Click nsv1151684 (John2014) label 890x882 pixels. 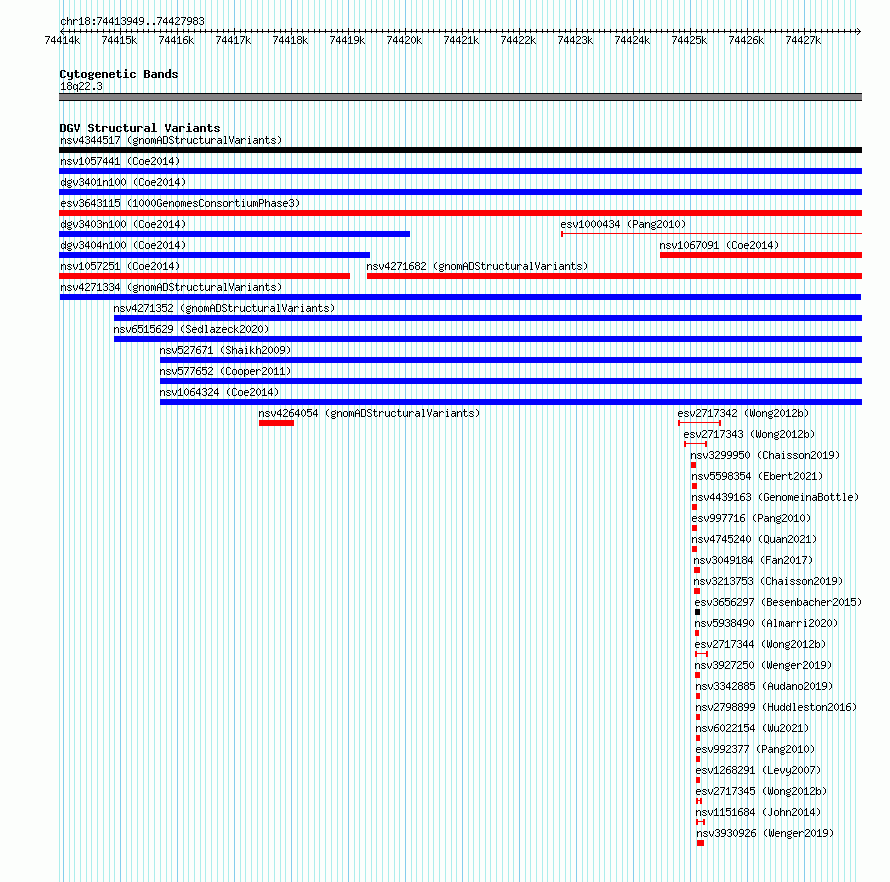tap(758, 812)
